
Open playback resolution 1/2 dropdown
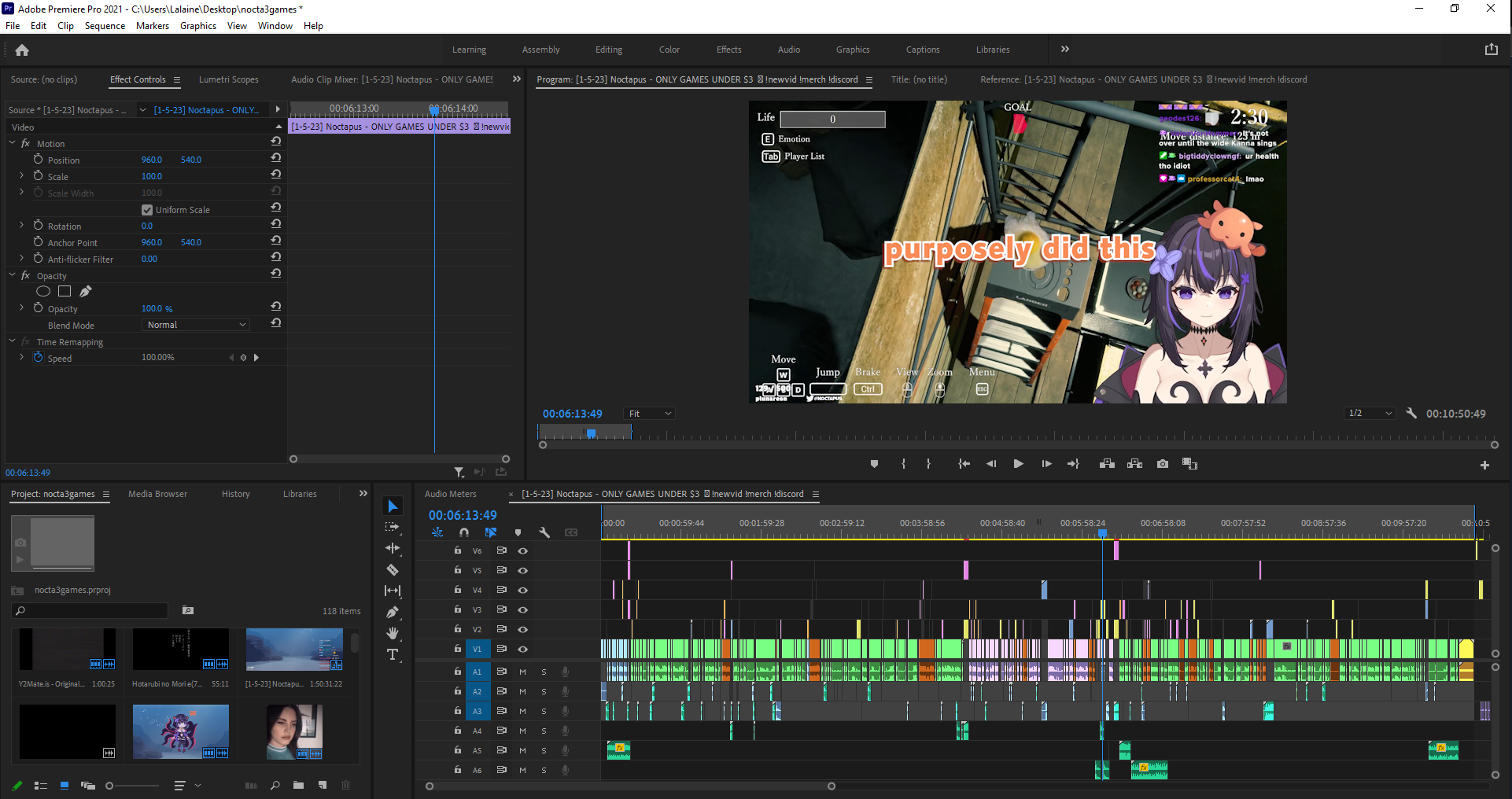(x=1370, y=413)
